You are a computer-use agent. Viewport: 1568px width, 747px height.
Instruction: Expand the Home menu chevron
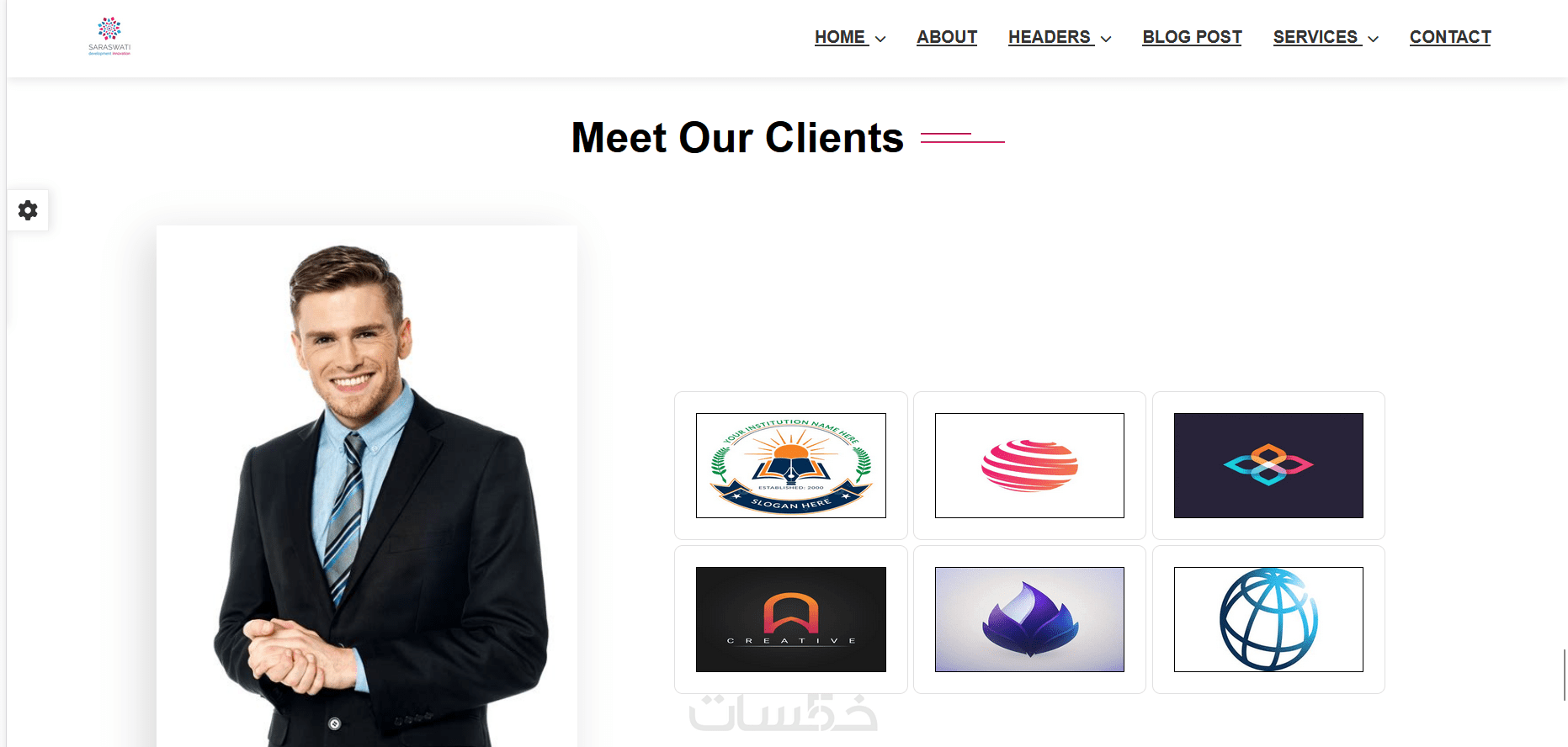coord(880,39)
